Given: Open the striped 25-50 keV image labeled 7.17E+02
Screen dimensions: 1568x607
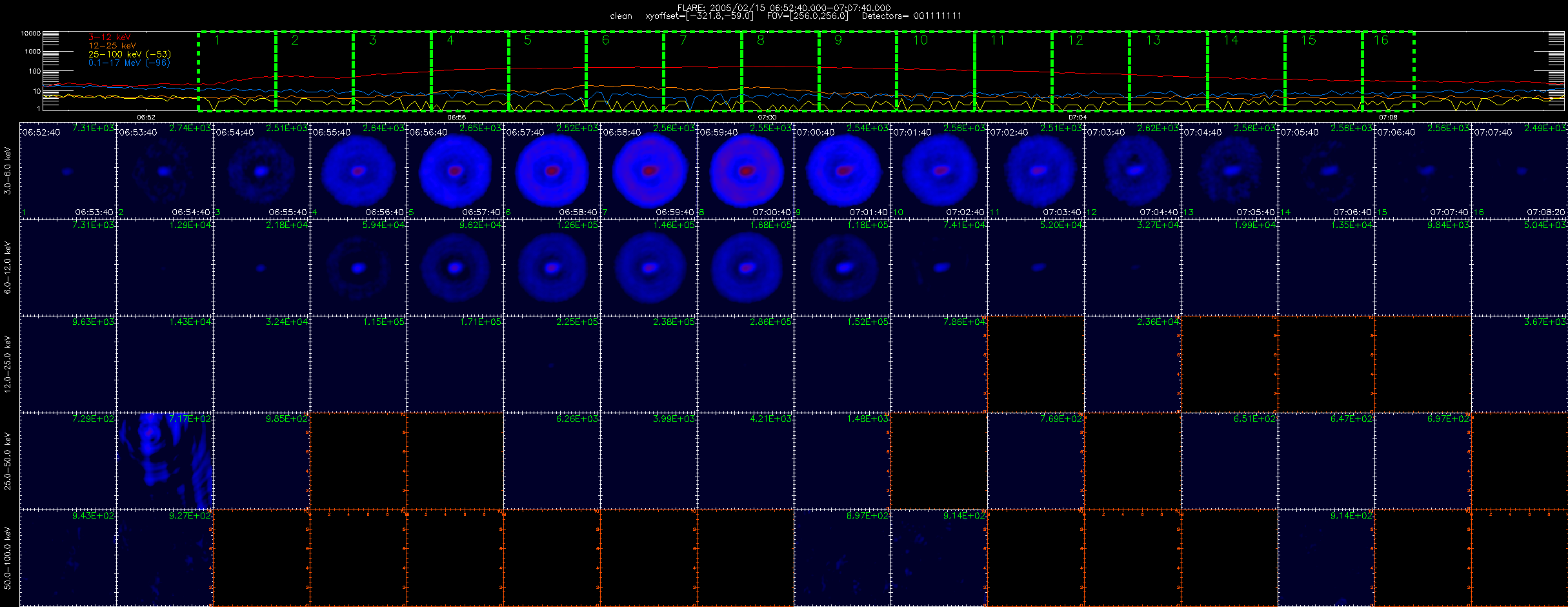Looking at the screenshot, I should [x=165, y=461].
